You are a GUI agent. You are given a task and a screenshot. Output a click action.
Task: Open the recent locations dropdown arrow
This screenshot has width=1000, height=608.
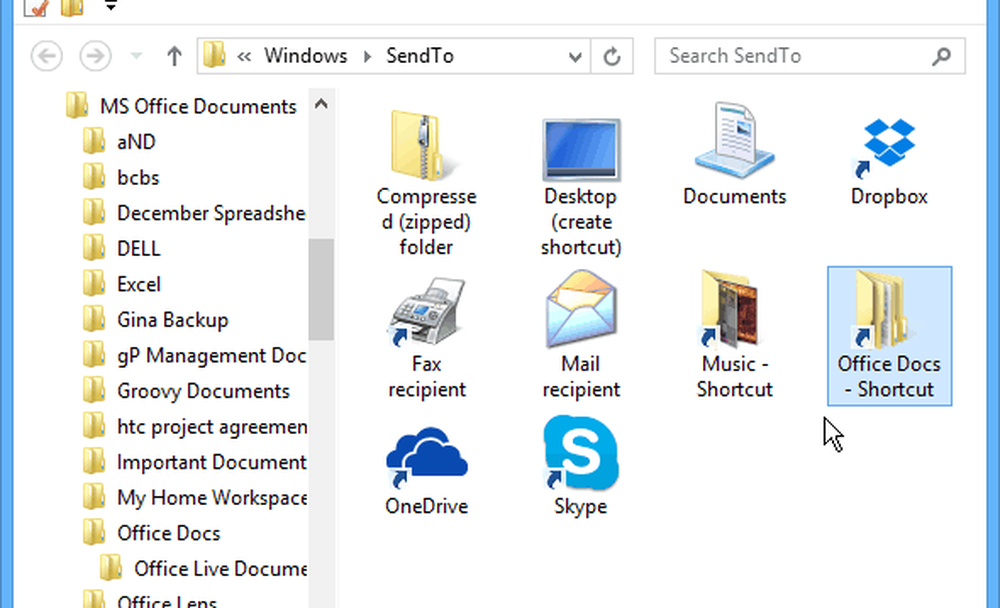pos(136,56)
